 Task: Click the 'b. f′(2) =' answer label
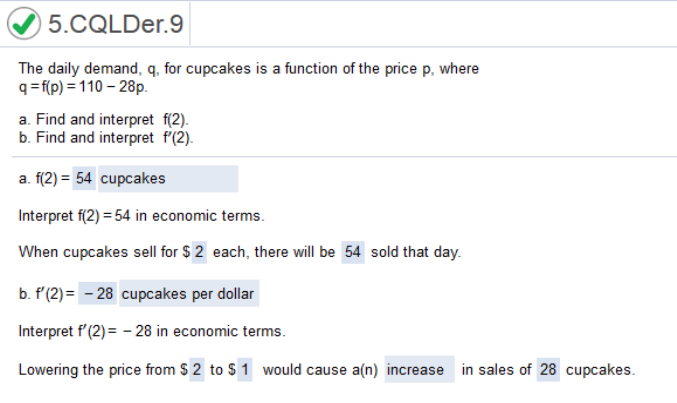47,294
